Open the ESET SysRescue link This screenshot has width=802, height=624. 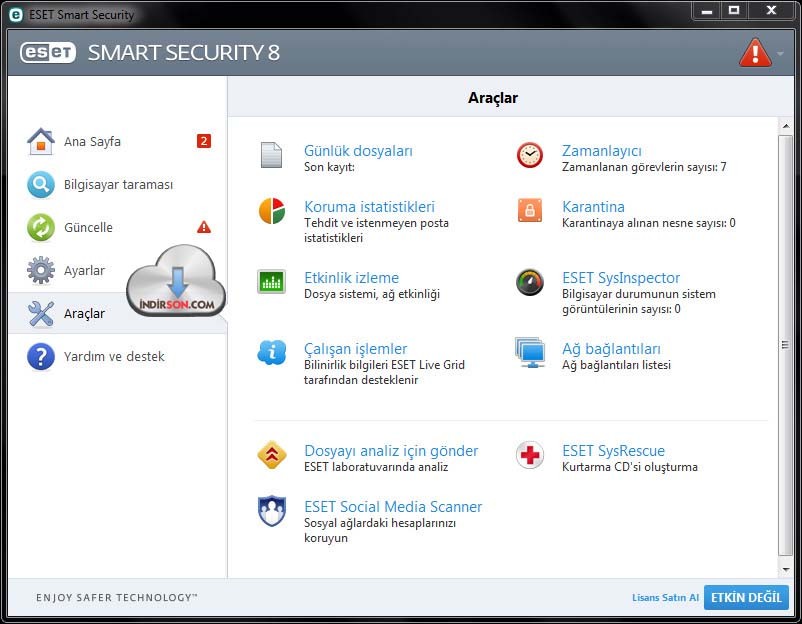pos(613,451)
